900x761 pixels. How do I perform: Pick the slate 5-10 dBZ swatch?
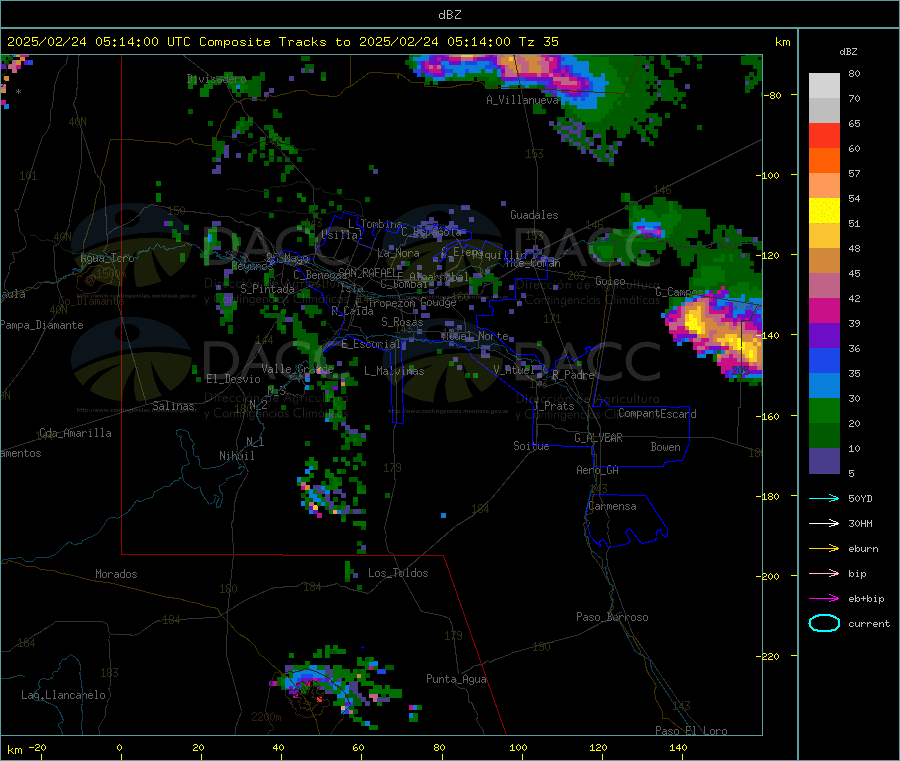click(x=824, y=461)
